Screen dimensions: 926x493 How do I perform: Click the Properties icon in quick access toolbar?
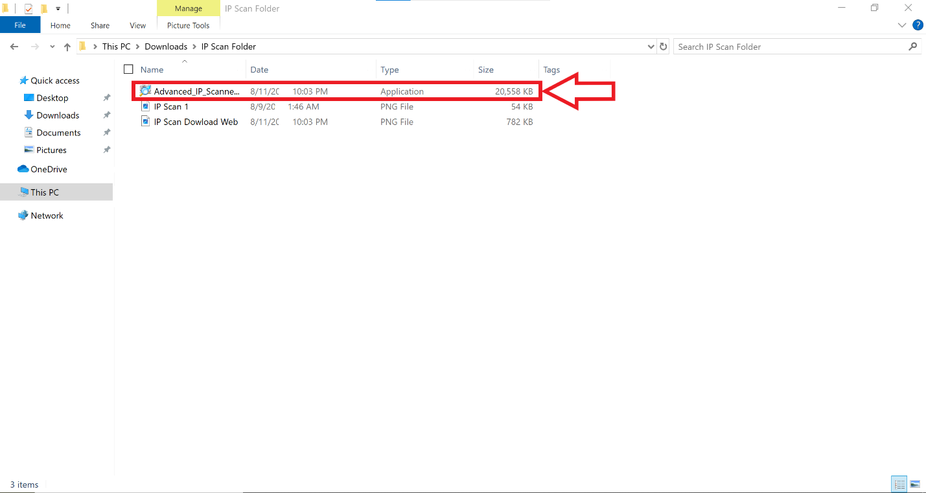click(x=28, y=8)
